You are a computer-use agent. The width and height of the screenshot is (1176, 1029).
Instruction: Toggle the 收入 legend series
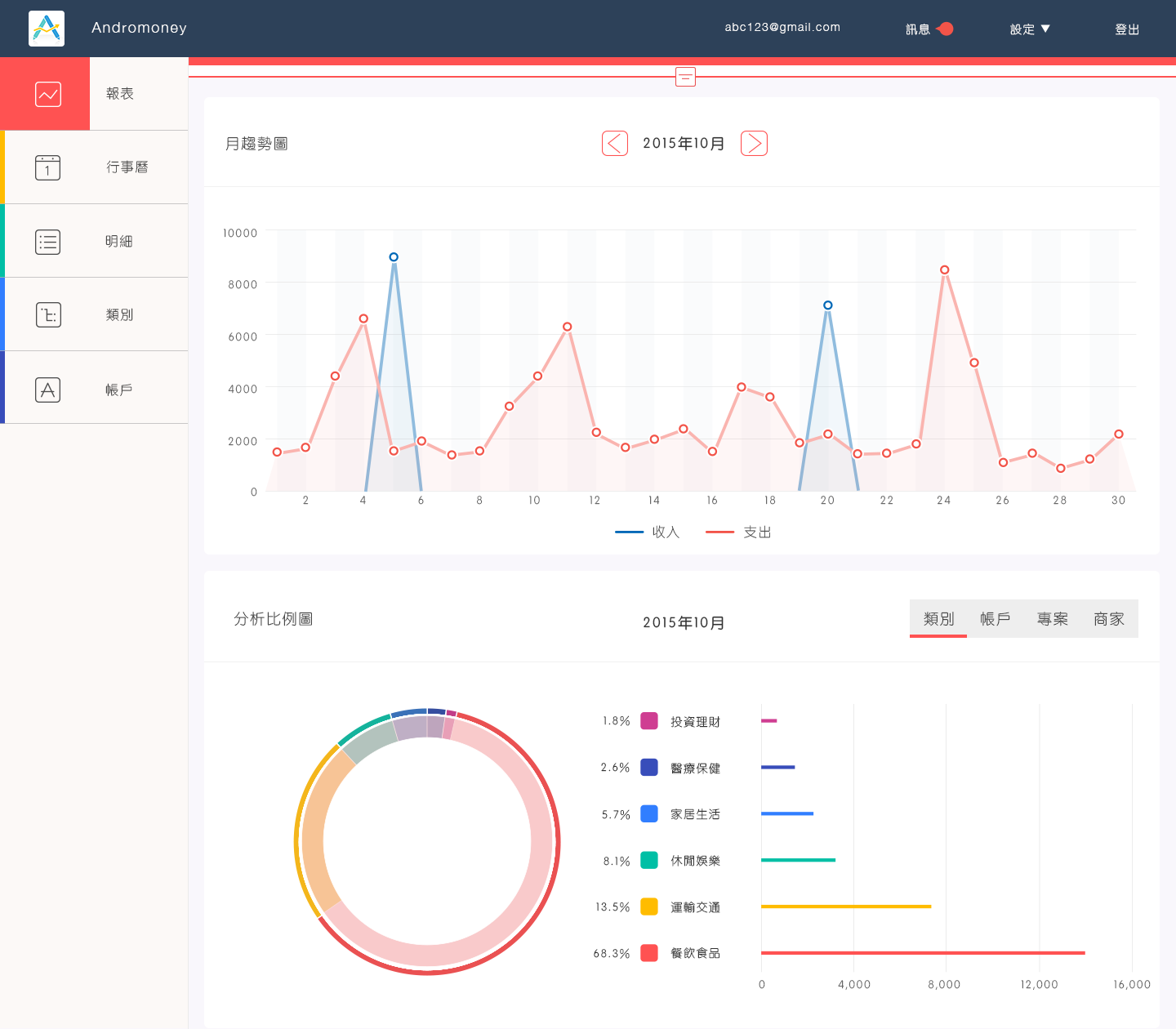pyautogui.click(x=648, y=532)
